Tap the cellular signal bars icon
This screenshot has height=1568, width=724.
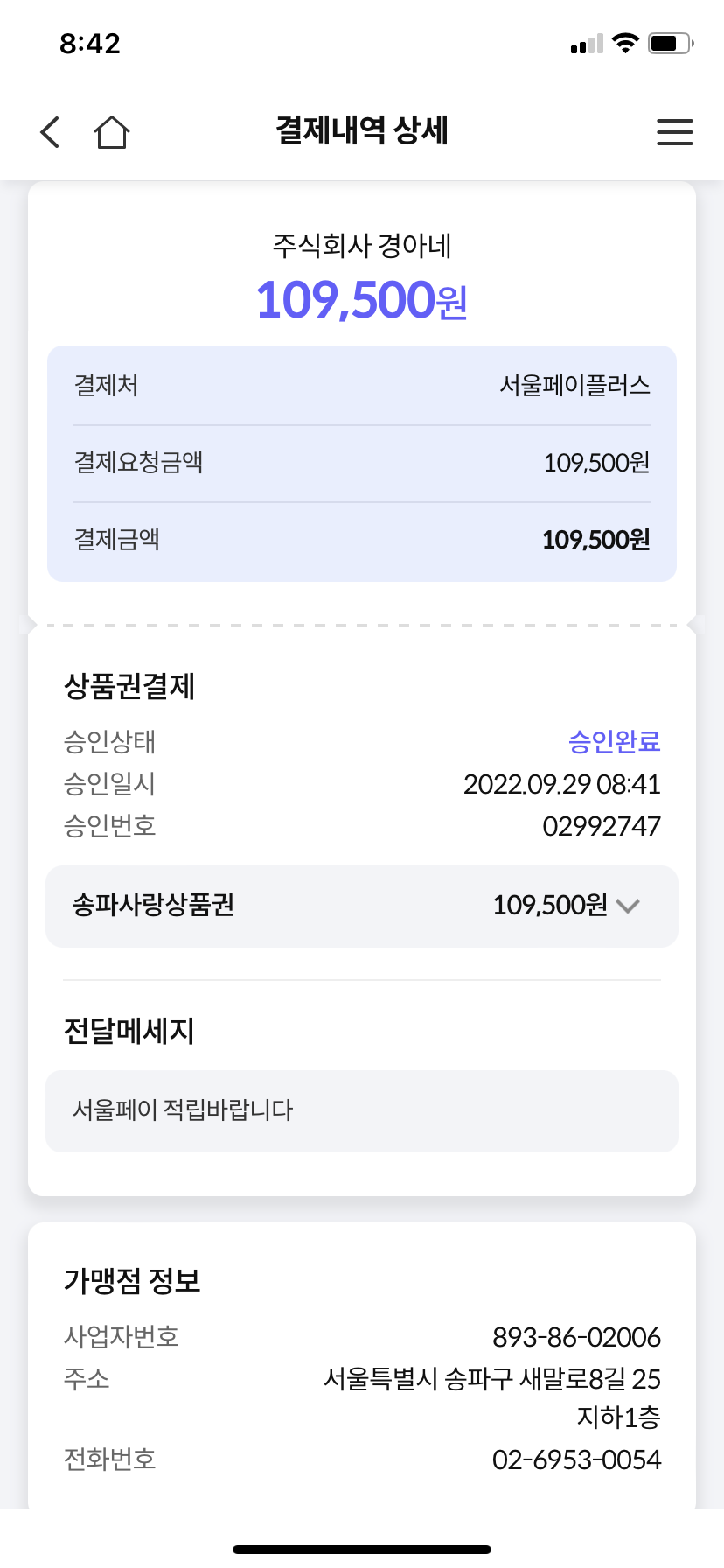(x=587, y=44)
